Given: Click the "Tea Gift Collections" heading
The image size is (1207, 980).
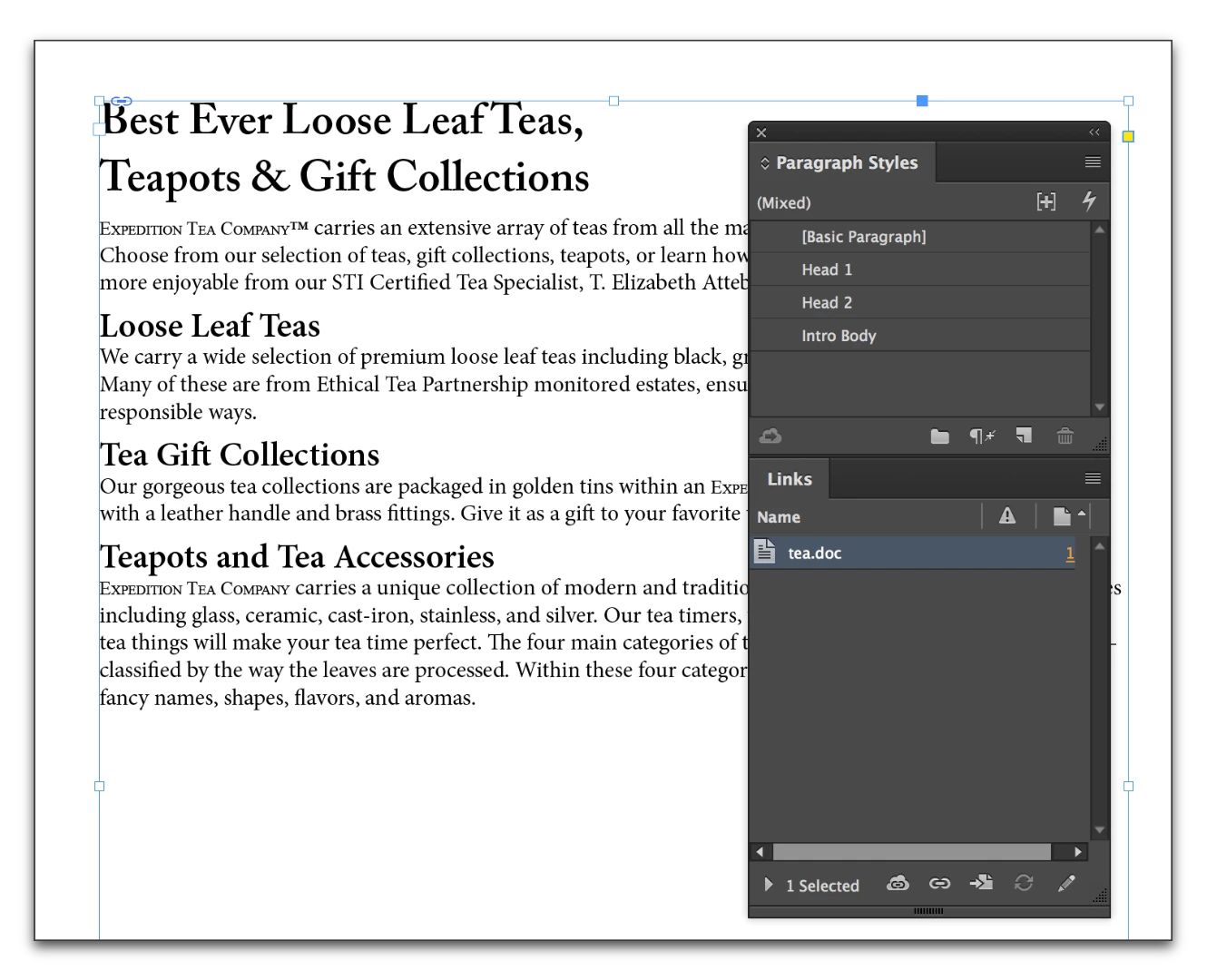Looking at the screenshot, I should click(x=240, y=455).
